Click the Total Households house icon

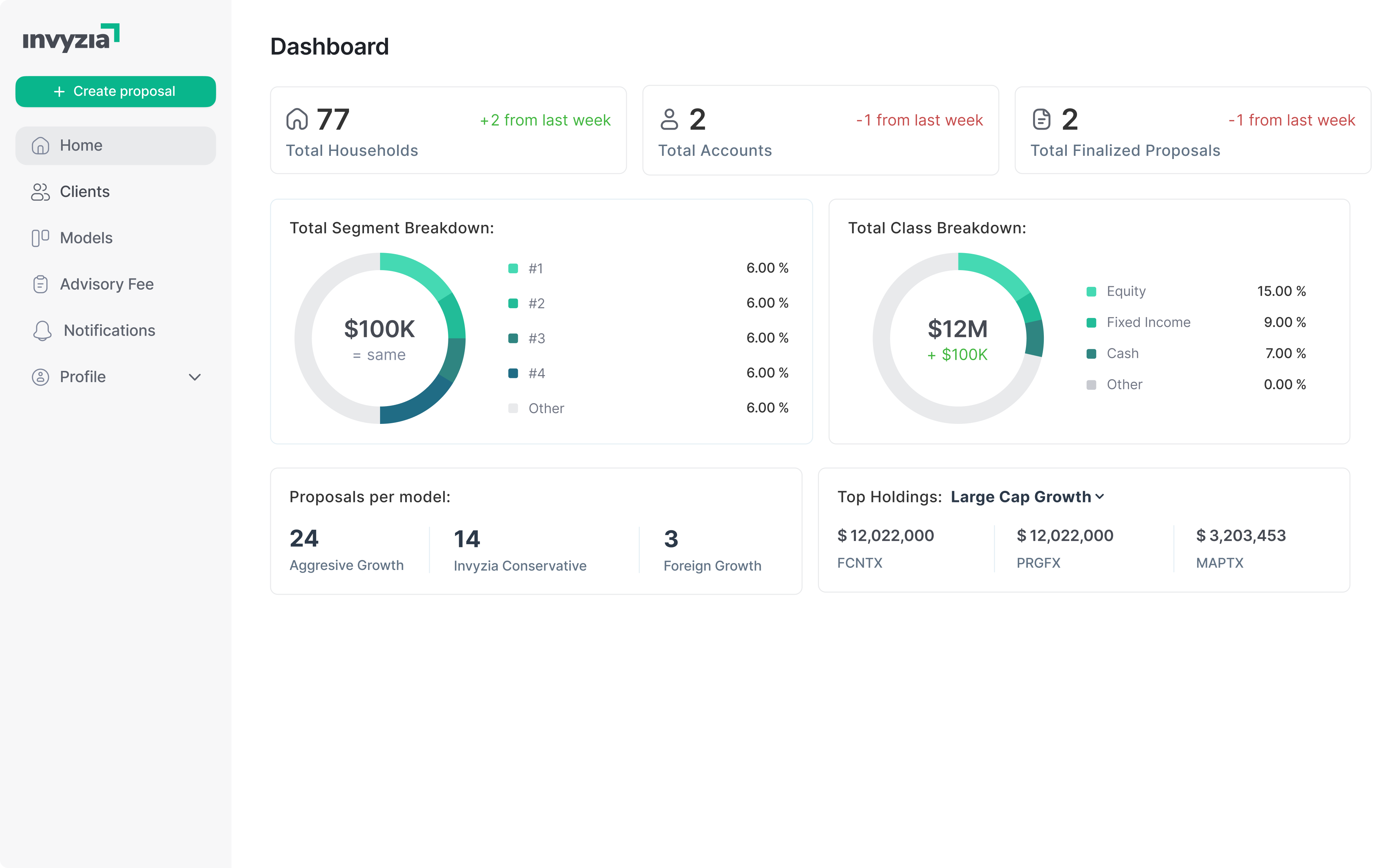tap(297, 120)
